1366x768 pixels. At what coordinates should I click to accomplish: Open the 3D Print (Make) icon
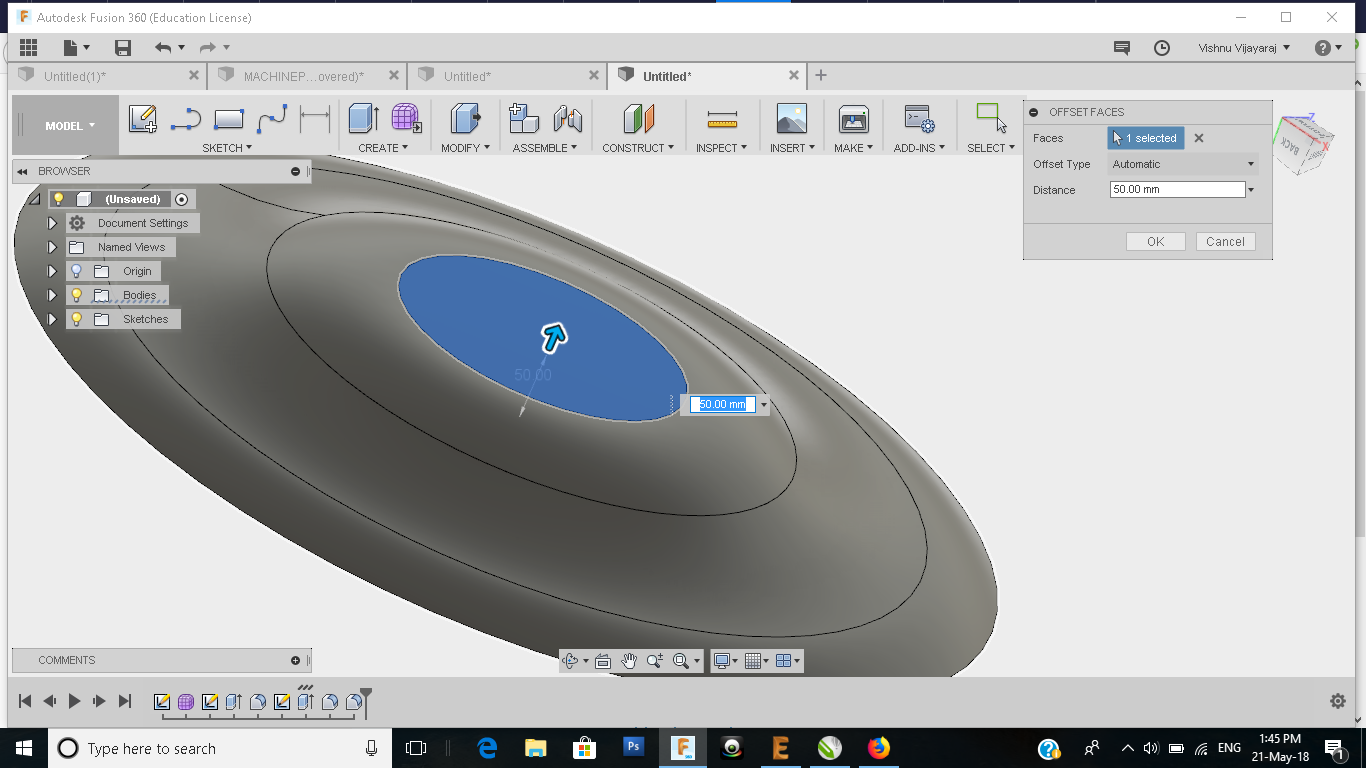click(853, 119)
